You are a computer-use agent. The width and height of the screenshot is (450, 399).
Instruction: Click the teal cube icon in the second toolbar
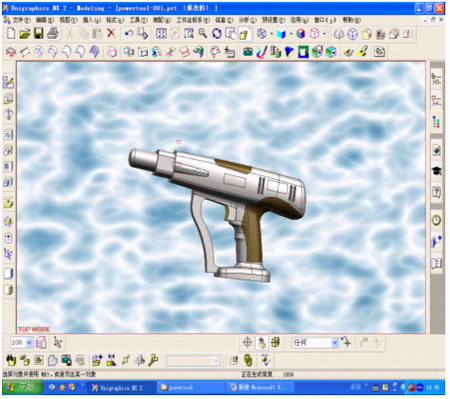coord(331,52)
